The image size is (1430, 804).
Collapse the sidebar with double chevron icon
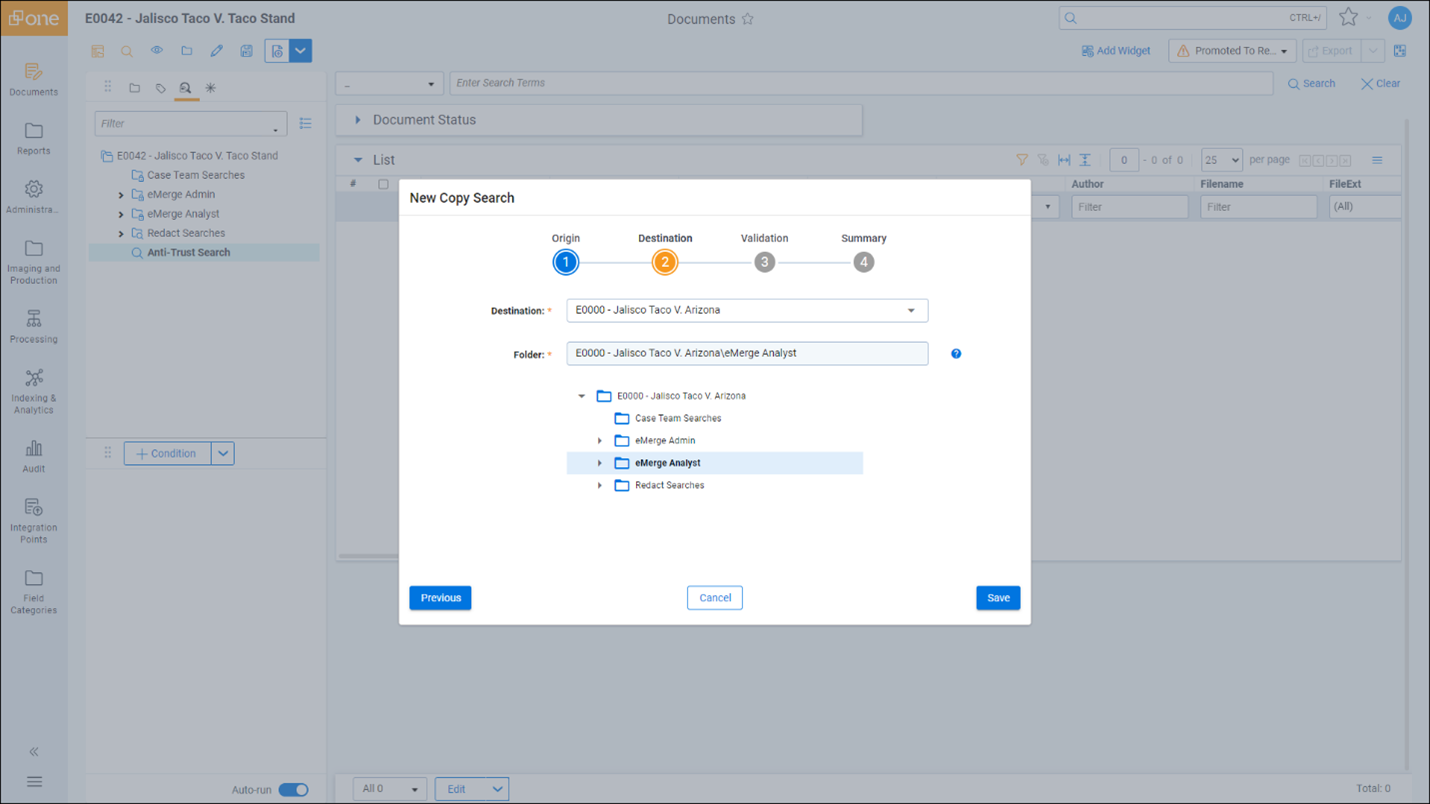point(34,752)
